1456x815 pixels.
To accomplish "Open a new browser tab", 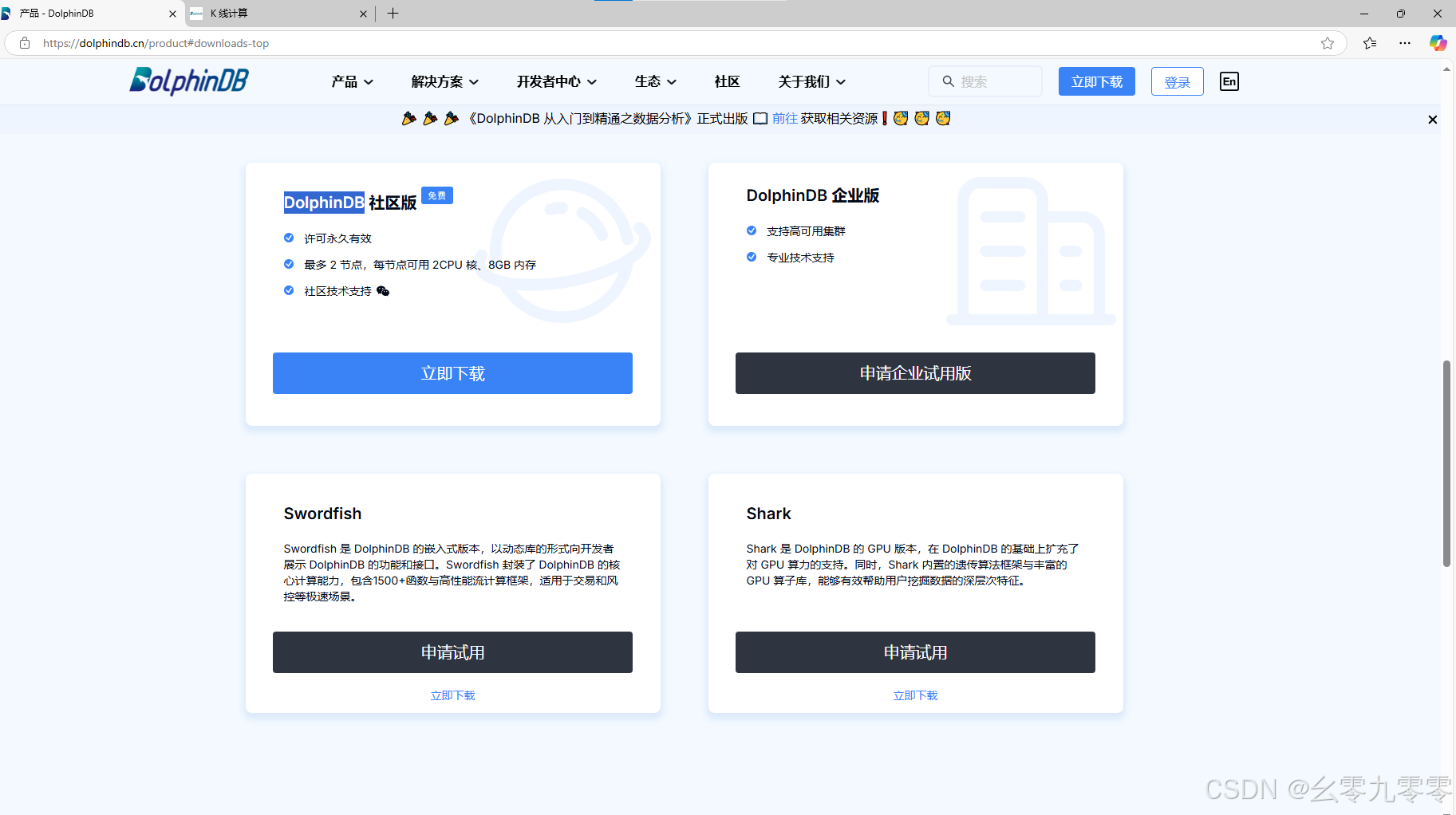I will pos(393,13).
